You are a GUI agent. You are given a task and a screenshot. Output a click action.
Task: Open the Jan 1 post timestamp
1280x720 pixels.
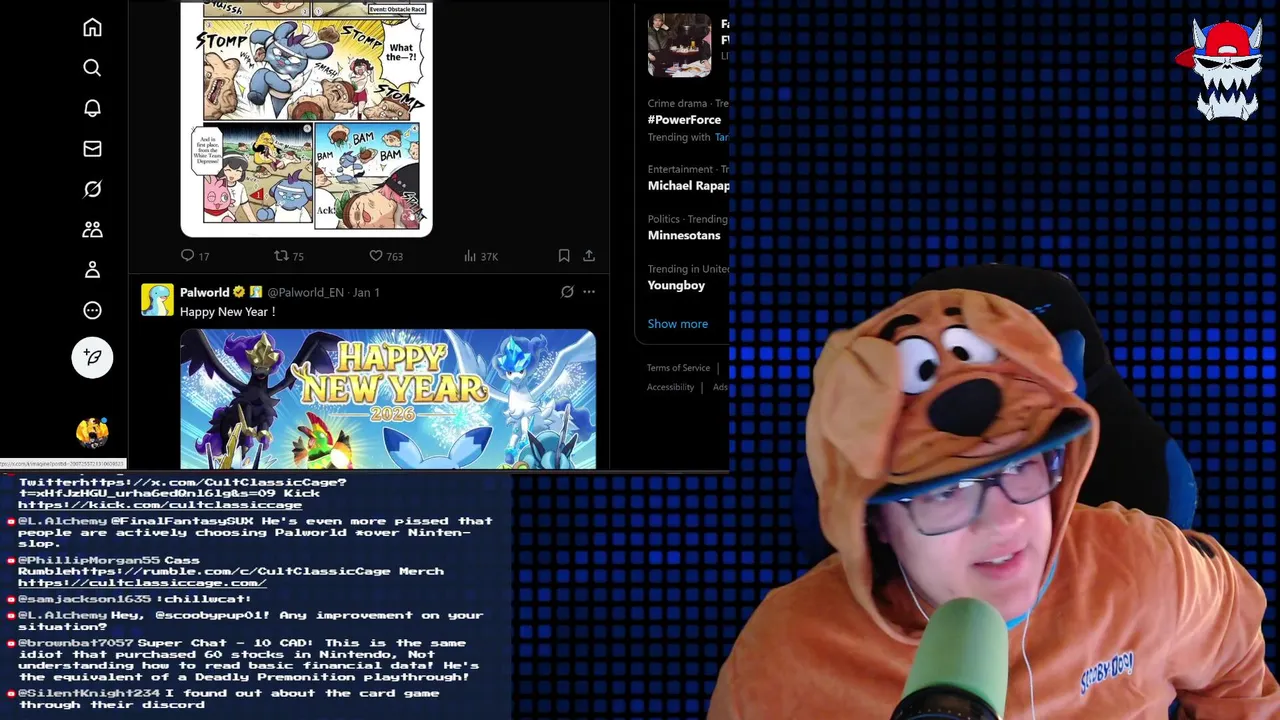tap(366, 292)
